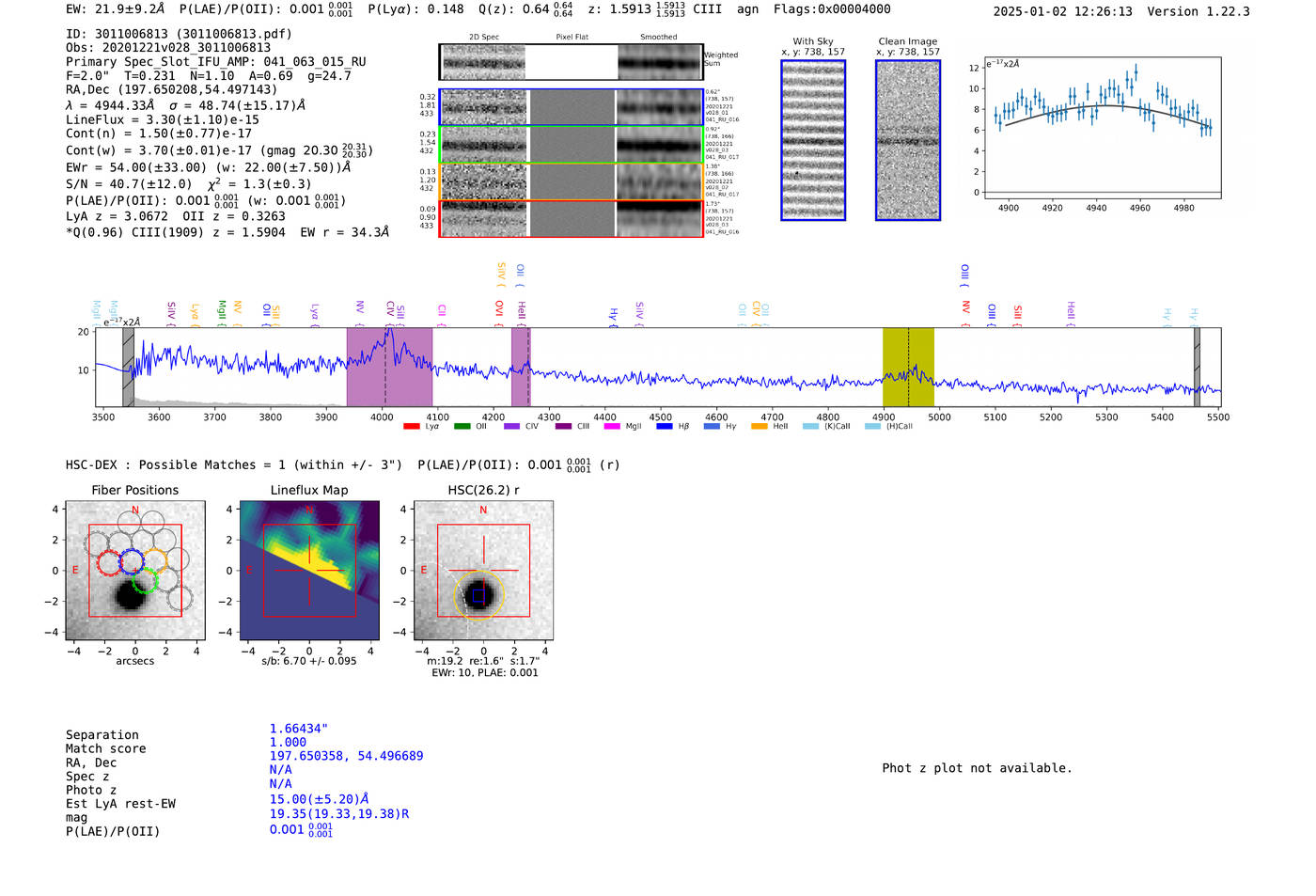Screen dimensions: 1316x896
Task: Click the emission line fit plot
Action: click(x=1103, y=128)
